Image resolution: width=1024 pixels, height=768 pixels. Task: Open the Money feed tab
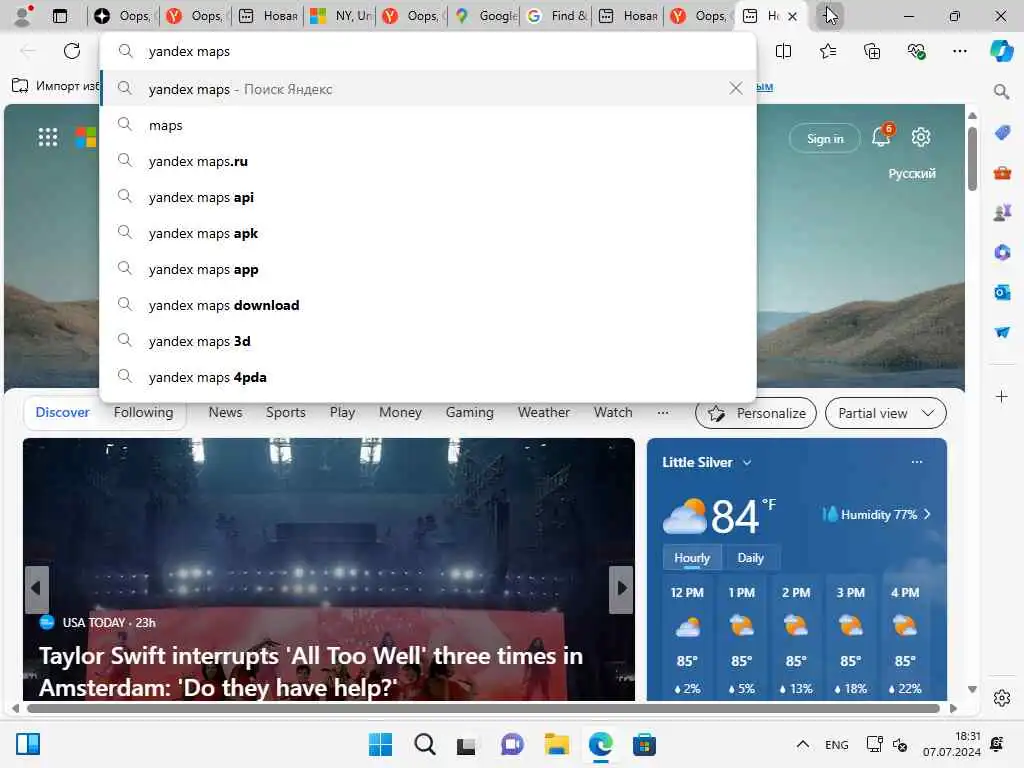pyautogui.click(x=400, y=412)
